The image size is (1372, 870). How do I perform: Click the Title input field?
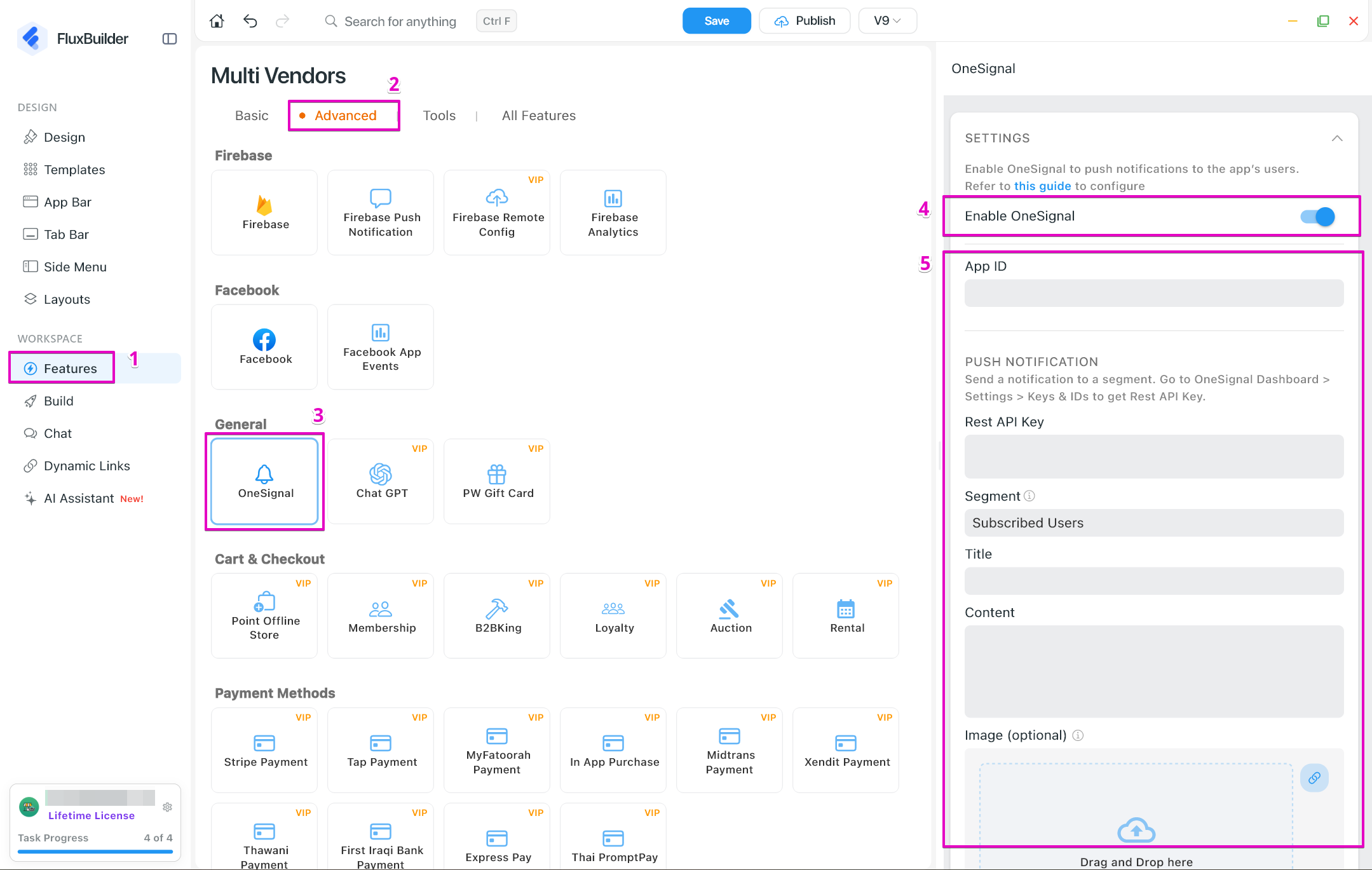(x=1154, y=581)
